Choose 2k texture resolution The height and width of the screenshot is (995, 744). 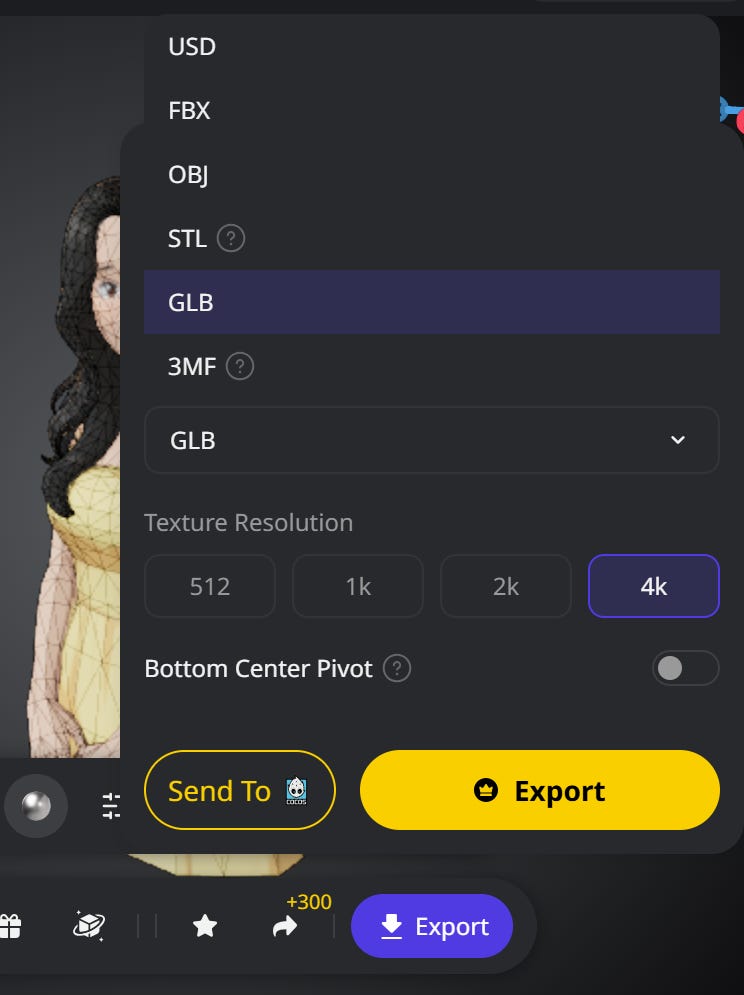tap(506, 586)
